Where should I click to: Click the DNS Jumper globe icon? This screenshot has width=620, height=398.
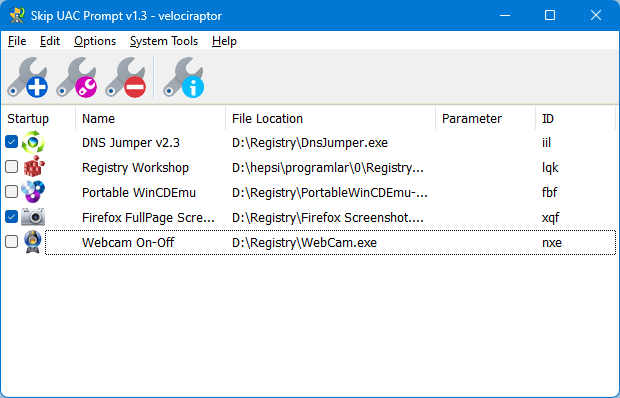(33, 142)
